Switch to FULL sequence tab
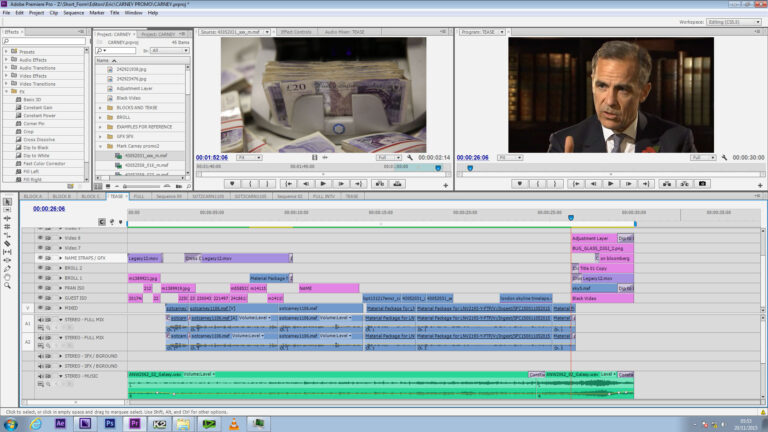The width and height of the screenshot is (768, 432). 139,196
